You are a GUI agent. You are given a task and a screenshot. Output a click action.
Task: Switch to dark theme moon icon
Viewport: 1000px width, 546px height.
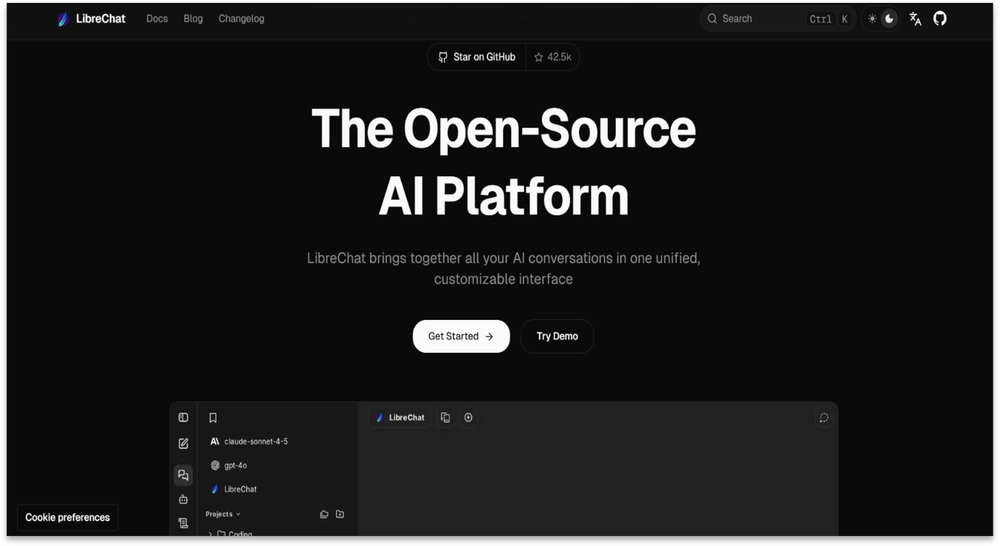point(889,18)
